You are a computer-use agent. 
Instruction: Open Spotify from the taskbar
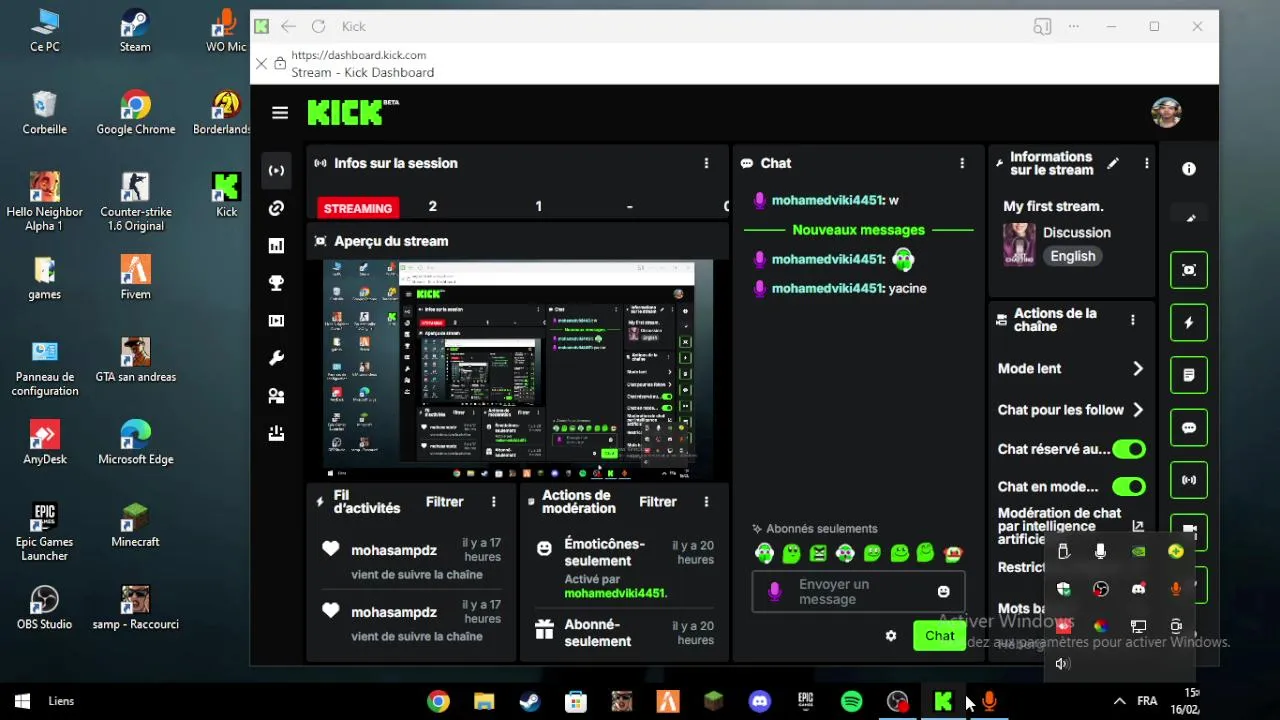coord(852,701)
